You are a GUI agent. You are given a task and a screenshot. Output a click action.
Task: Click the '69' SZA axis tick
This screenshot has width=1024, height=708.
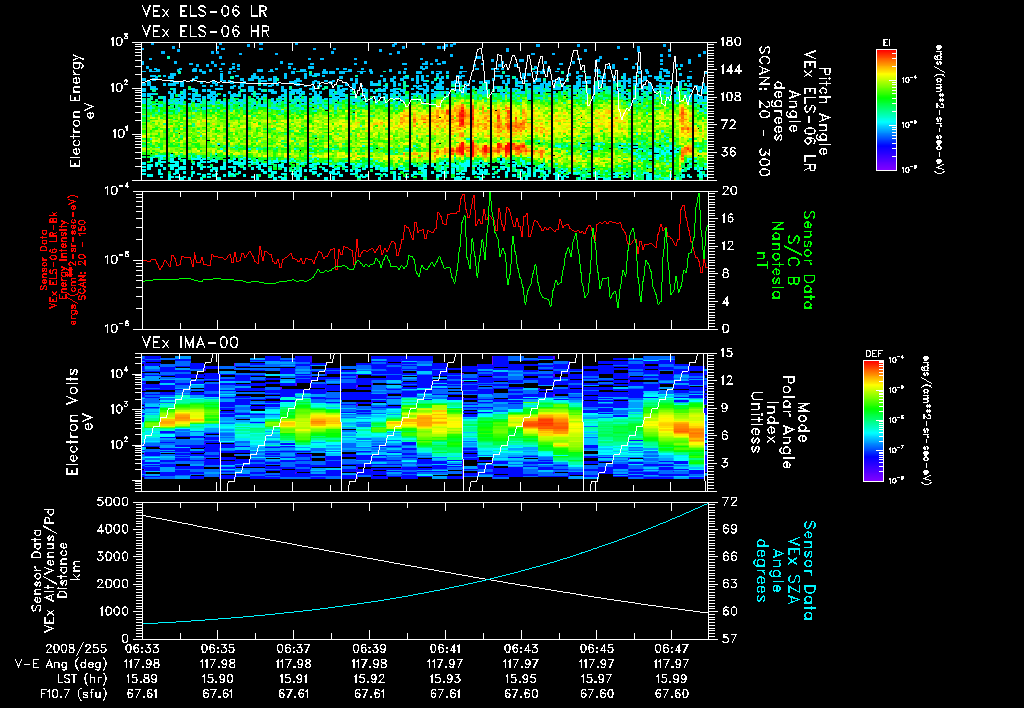(730, 530)
